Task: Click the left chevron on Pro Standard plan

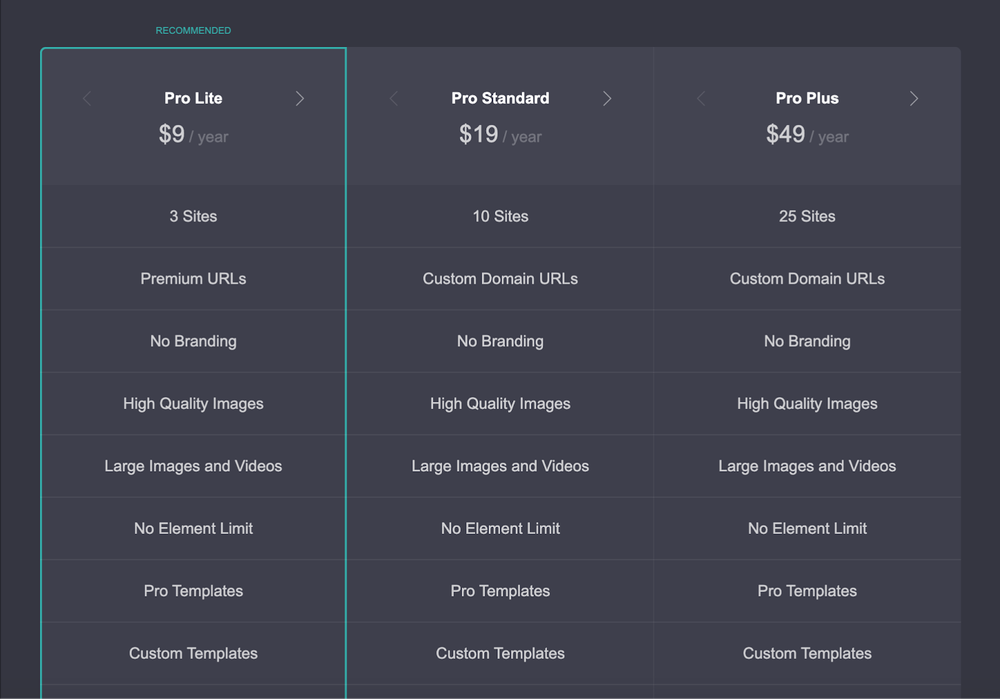Action: (393, 98)
